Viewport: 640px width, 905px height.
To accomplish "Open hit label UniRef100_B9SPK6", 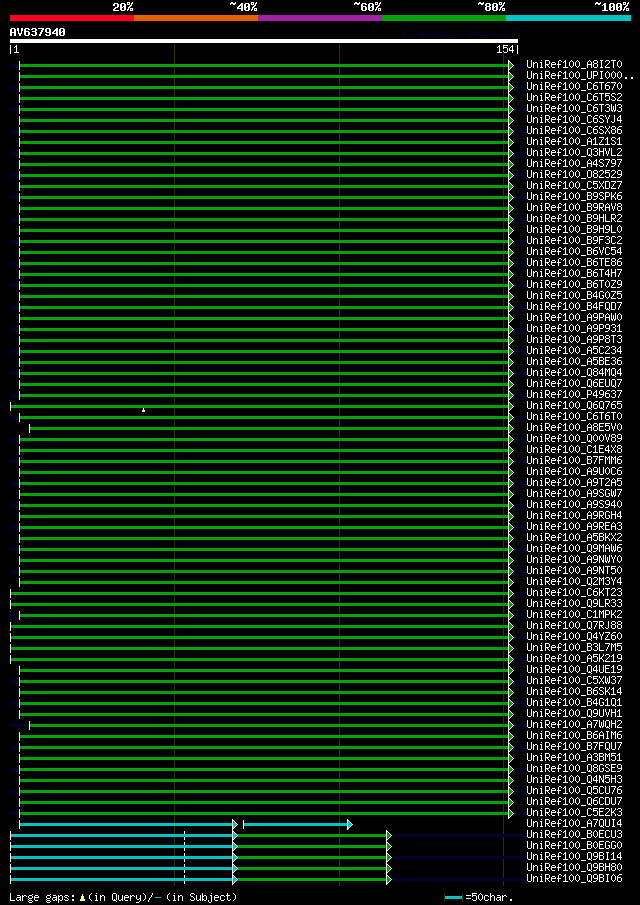I will (574, 197).
